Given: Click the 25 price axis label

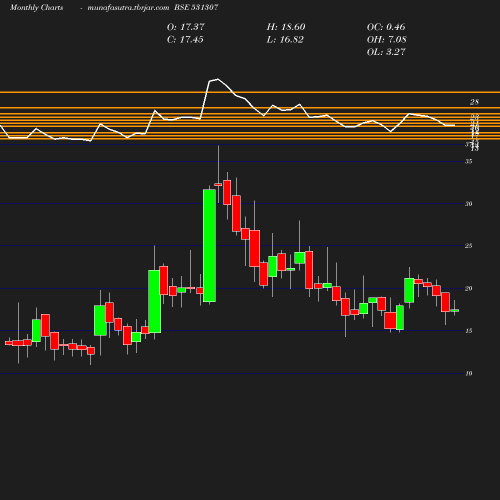Looking at the screenshot, I should pyautogui.click(x=469, y=246).
